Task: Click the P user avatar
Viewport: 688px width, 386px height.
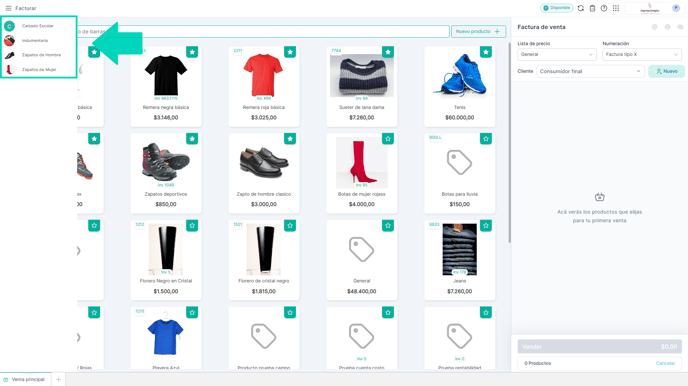Action: 676,8
